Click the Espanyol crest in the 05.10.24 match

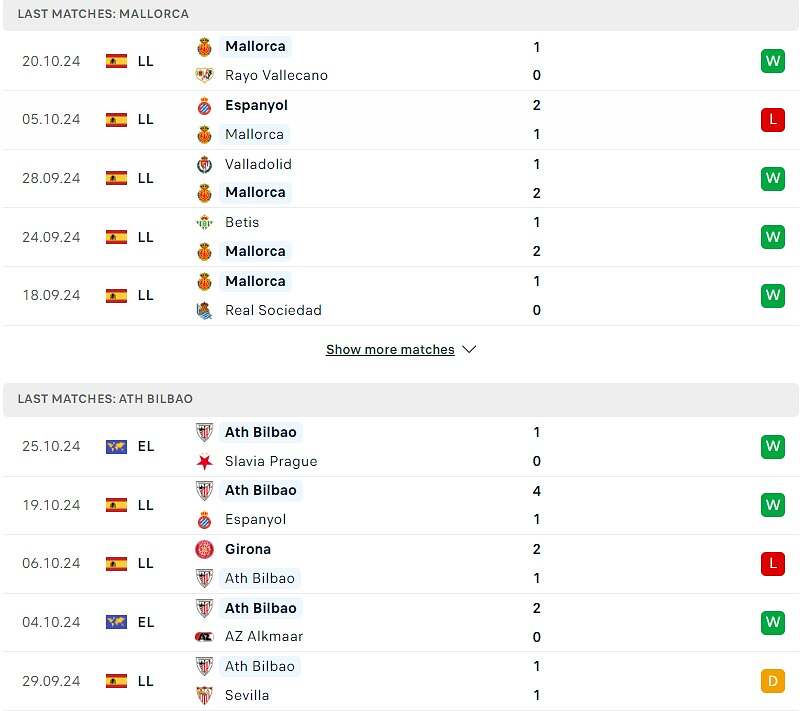(204, 105)
